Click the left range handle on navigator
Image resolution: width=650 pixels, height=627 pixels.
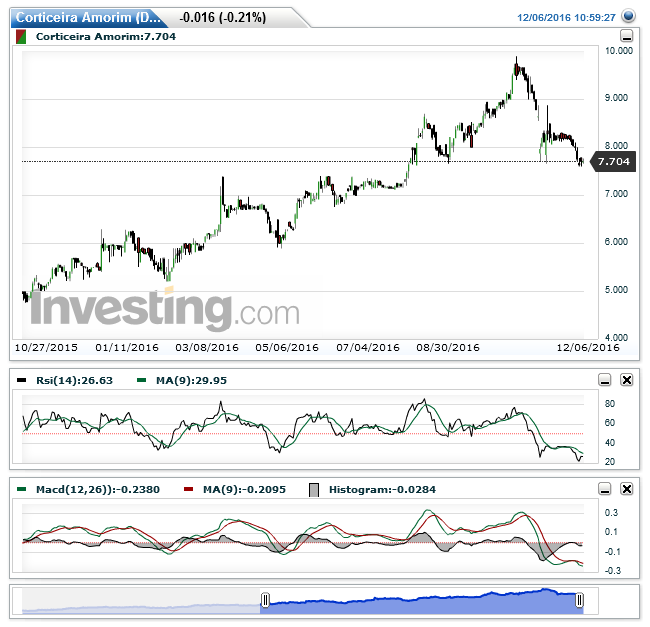tap(265, 600)
